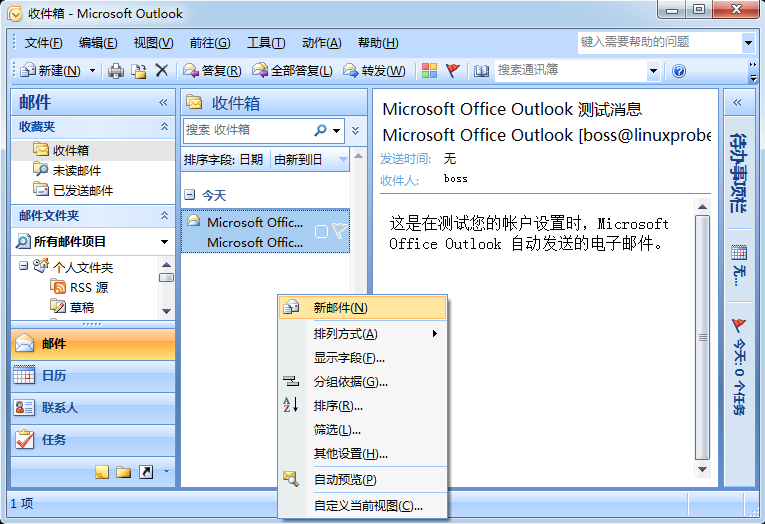Open the 所有邮件项目 dropdown
Screen dimensions: 765x524
point(164,241)
